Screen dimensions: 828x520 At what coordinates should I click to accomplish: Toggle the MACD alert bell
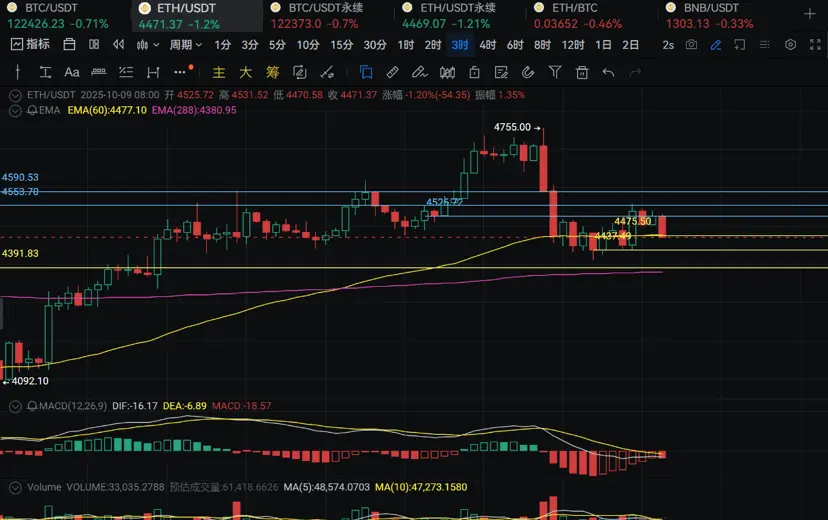click(32, 406)
